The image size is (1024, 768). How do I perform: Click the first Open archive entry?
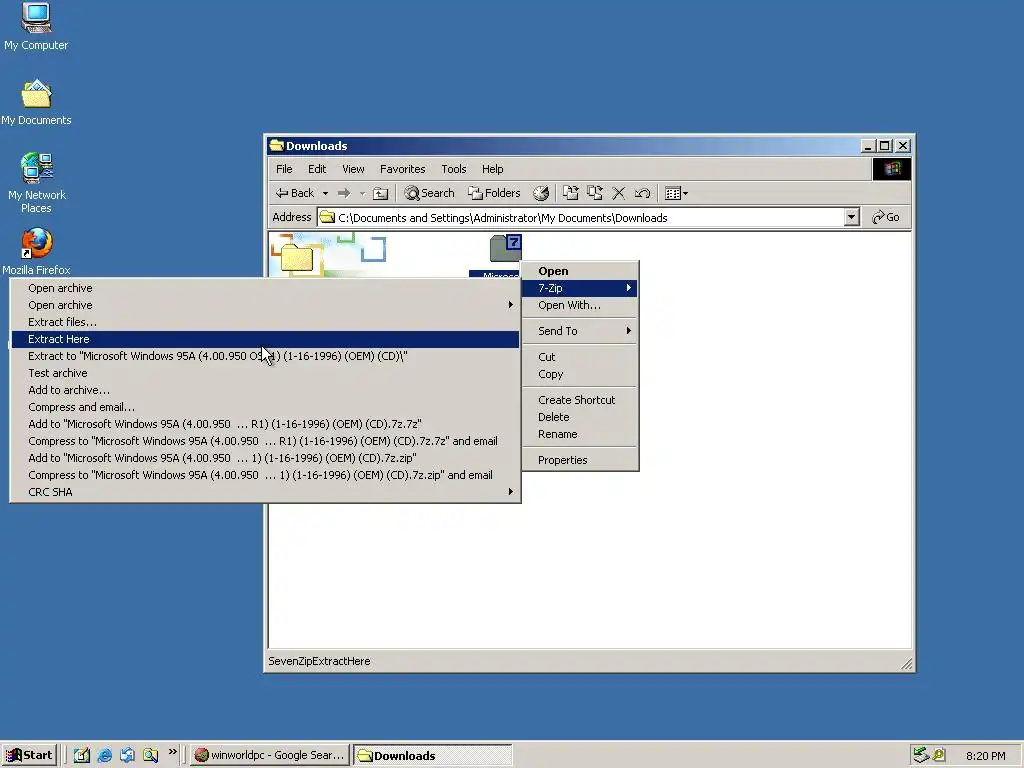click(265, 288)
